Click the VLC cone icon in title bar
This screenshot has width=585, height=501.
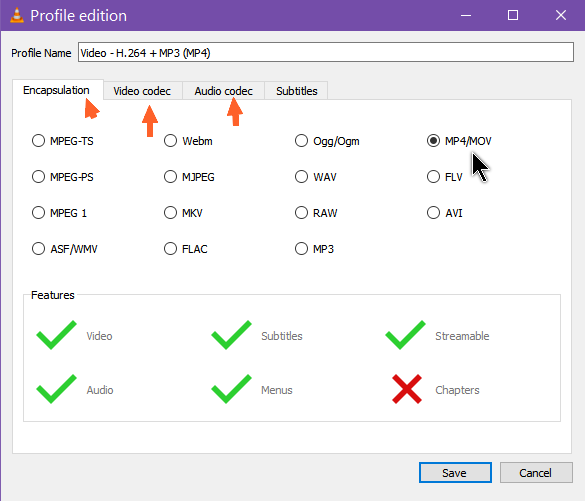pyautogui.click(x=17, y=15)
